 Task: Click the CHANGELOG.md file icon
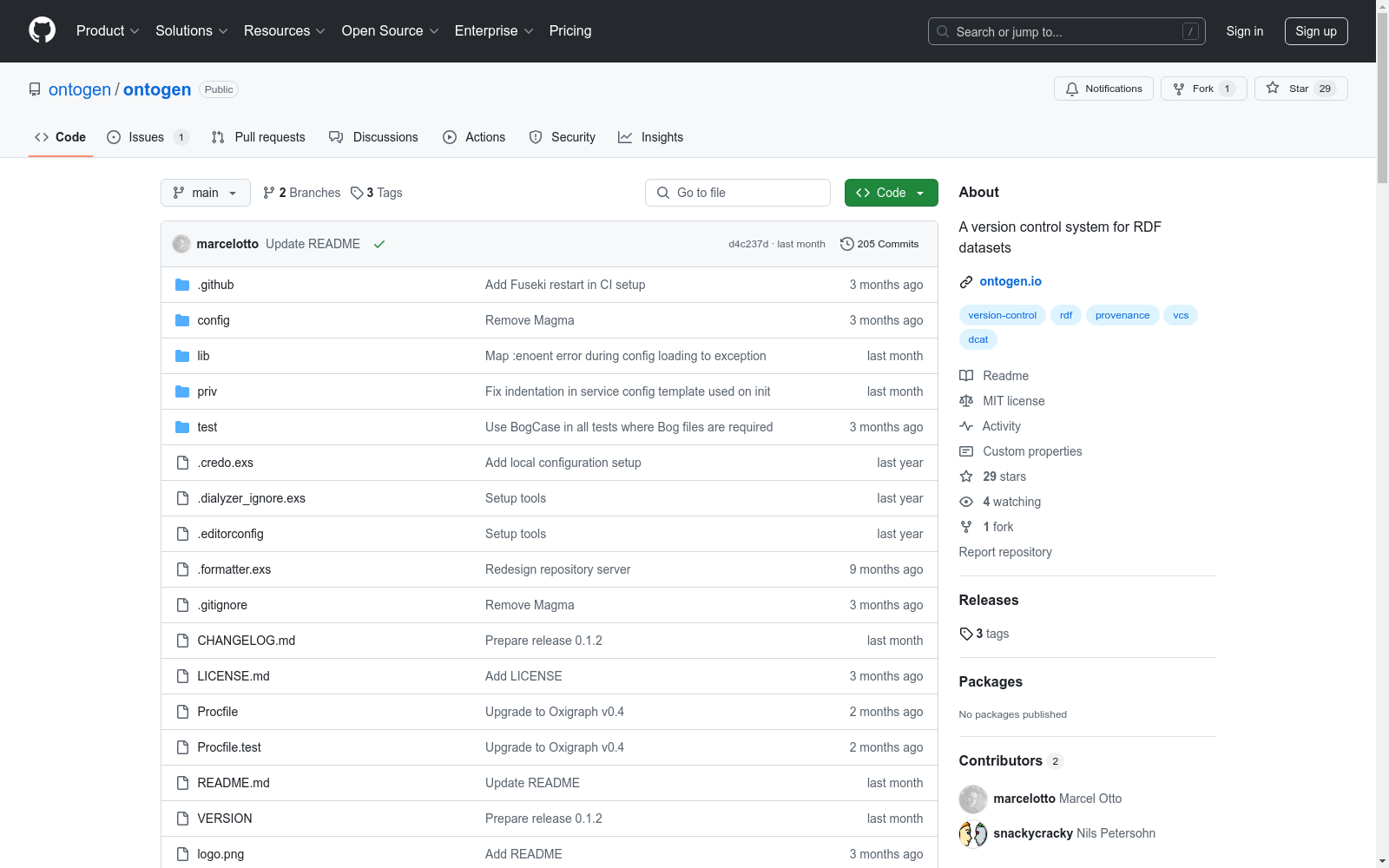(x=182, y=641)
